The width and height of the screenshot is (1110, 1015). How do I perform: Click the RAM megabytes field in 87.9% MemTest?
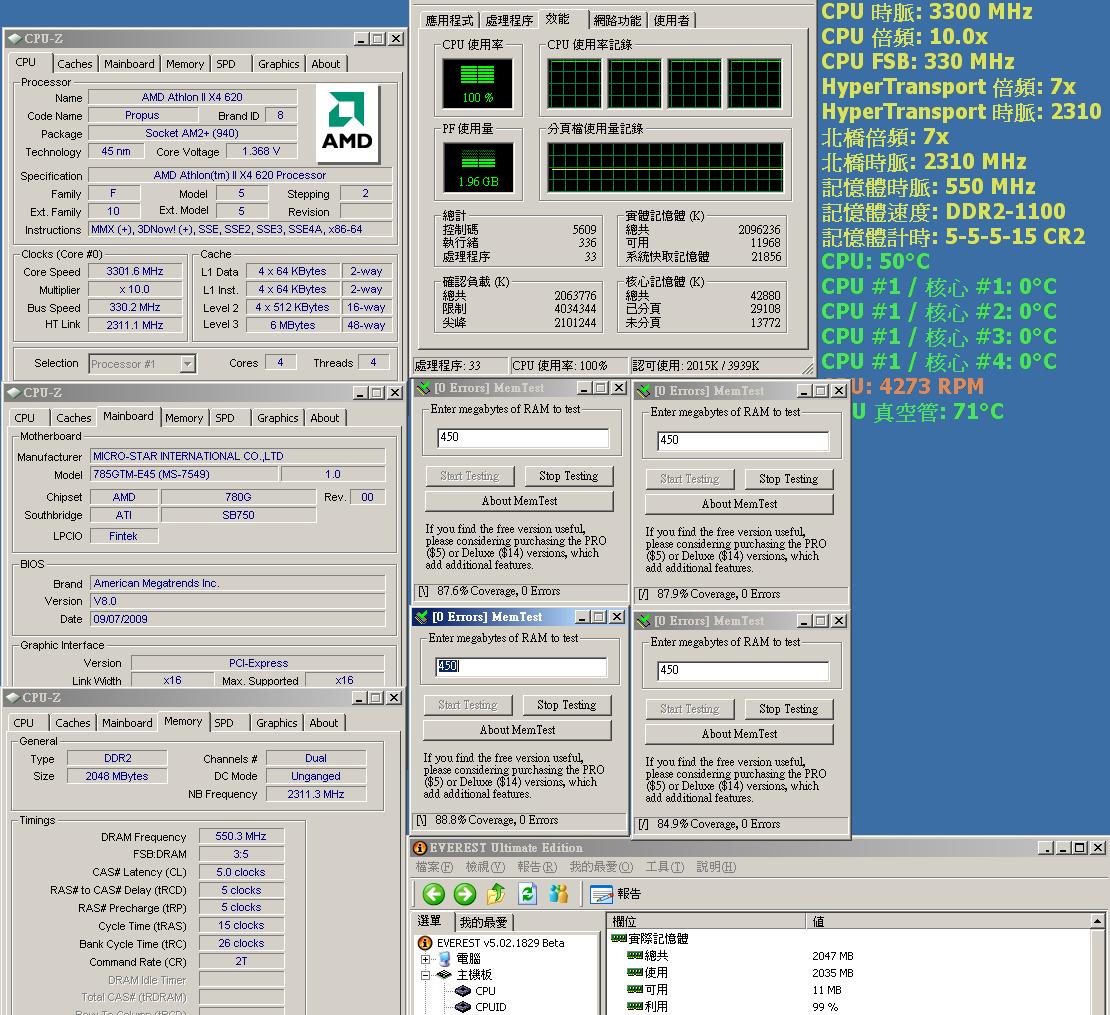pyautogui.click(x=742, y=440)
